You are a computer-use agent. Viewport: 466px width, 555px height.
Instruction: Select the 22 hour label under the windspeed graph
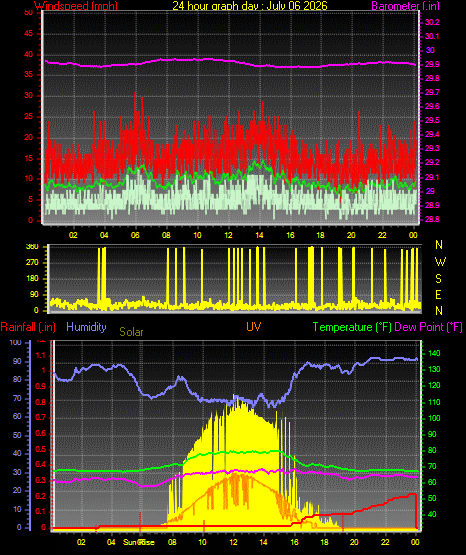click(382, 235)
